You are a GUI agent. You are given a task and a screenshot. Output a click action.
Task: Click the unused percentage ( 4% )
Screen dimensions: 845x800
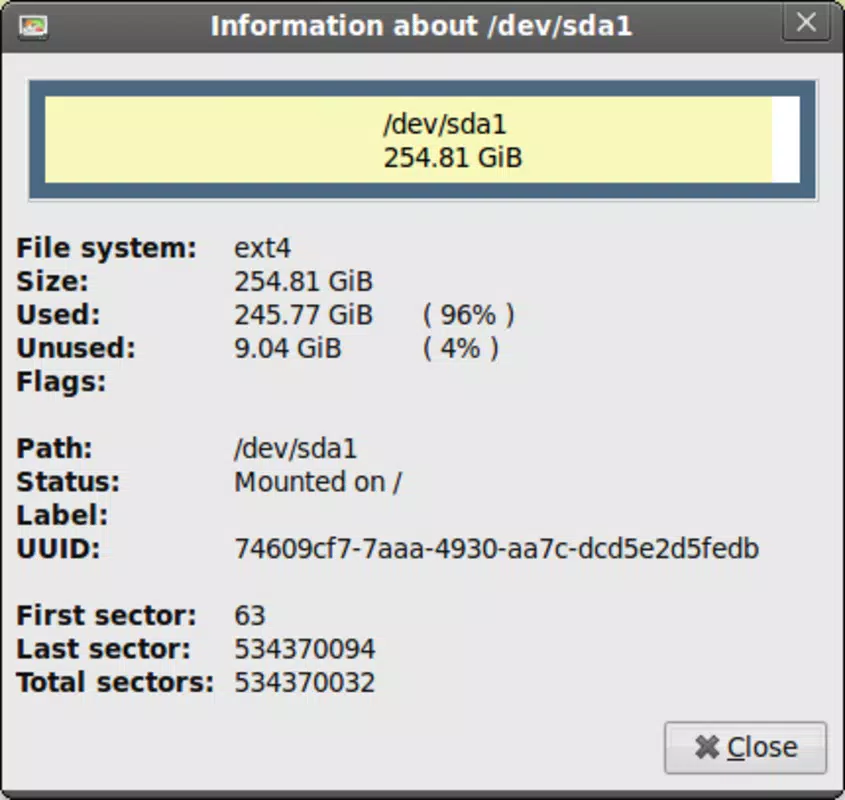click(x=461, y=348)
